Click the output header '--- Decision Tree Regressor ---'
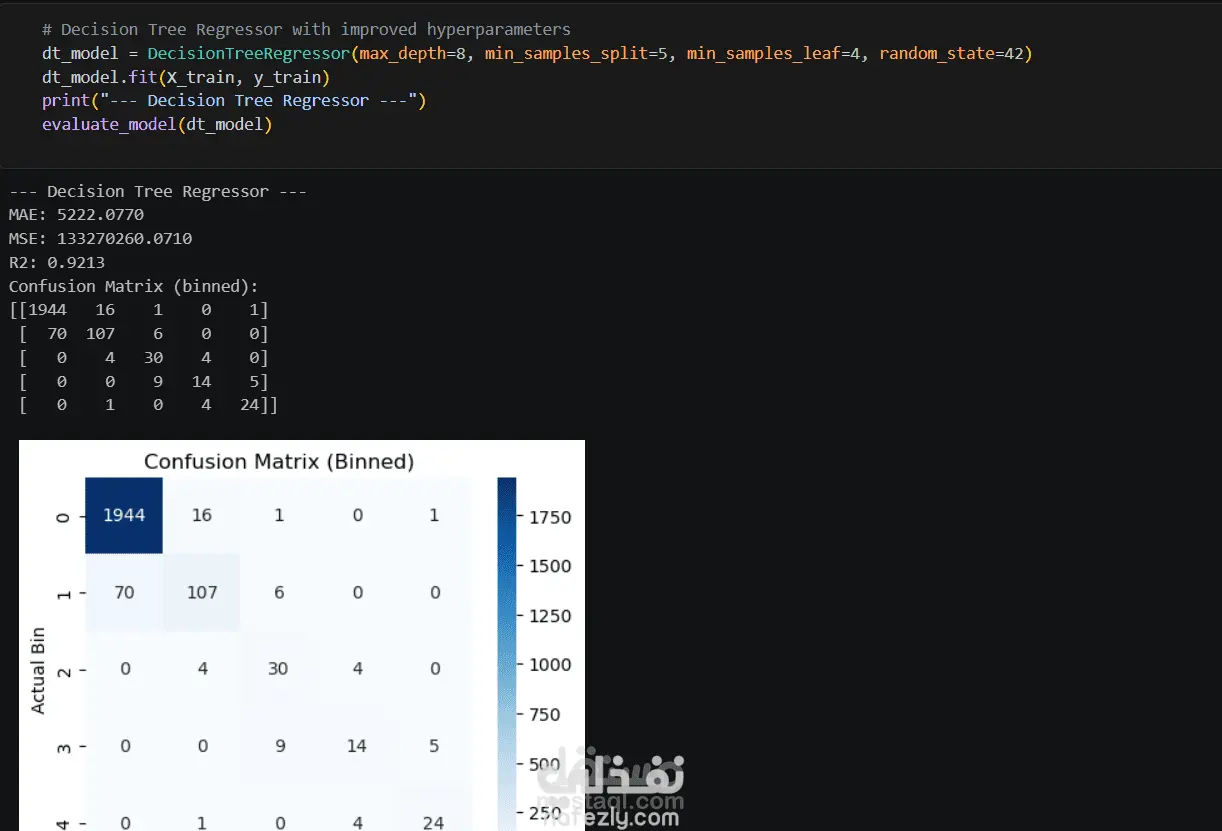 coord(158,192)
